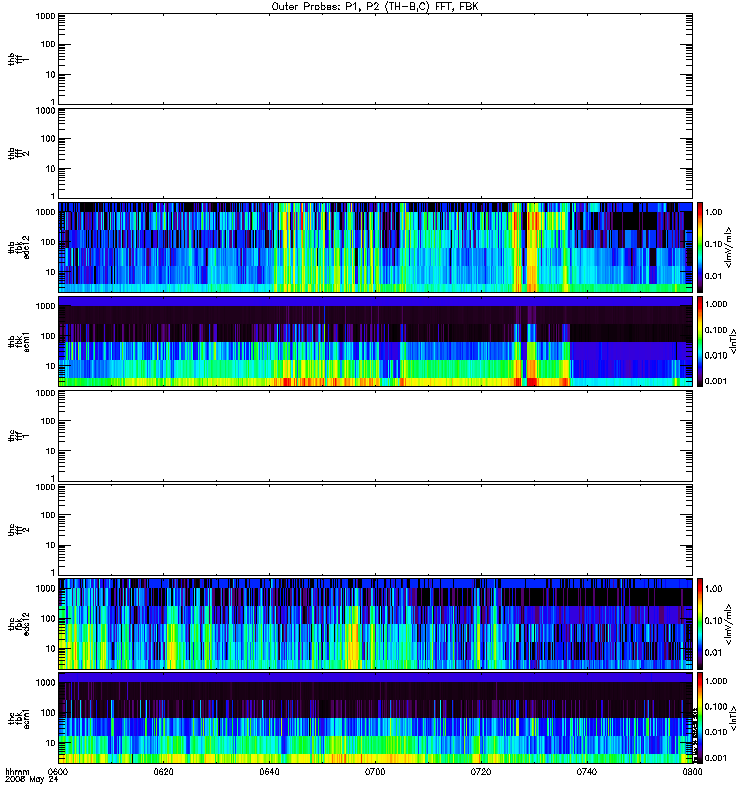Screen dimensions: 750x800
Task: Click the 10 y-axis tick of thc fff 1
Action: click(51, 452)
